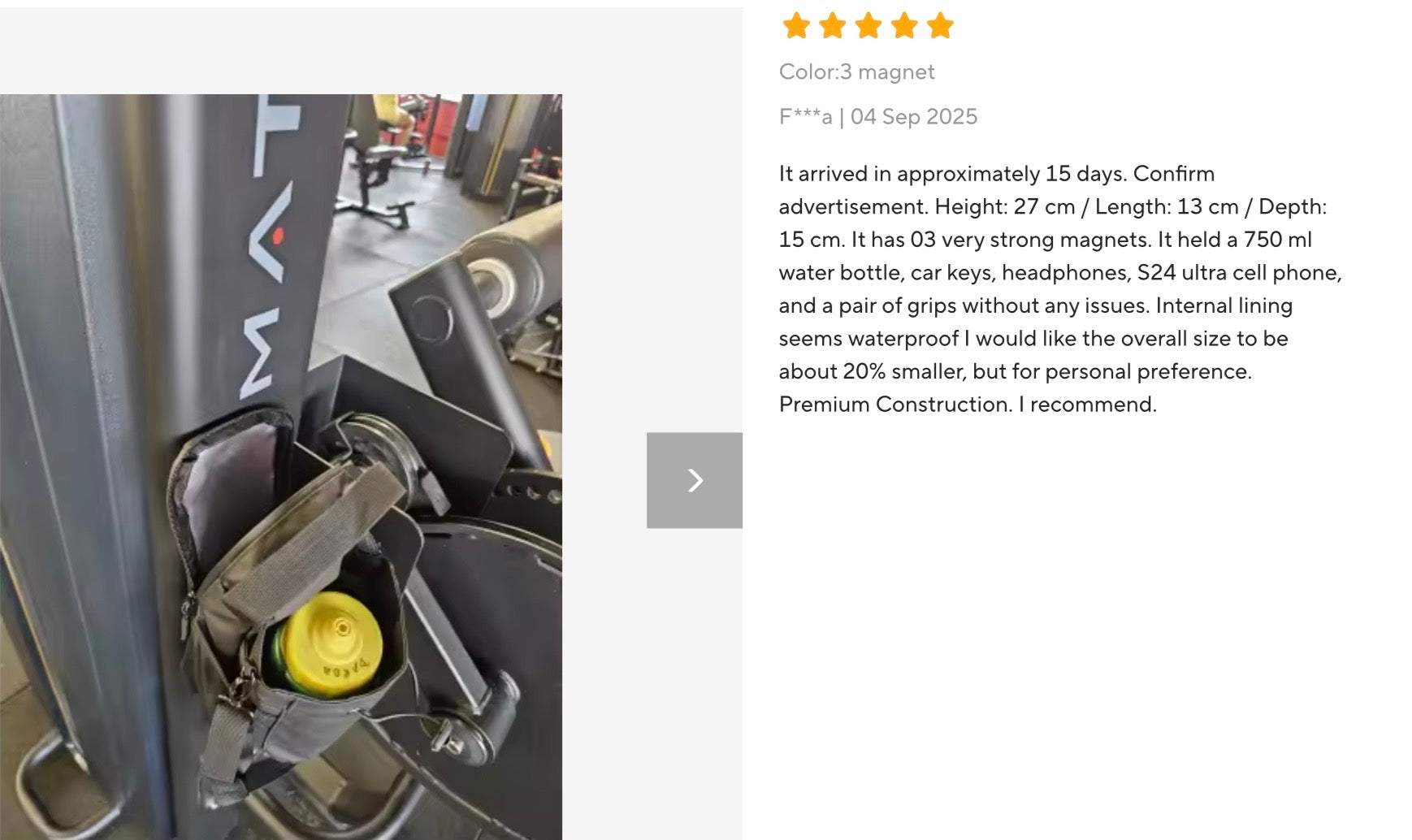
Task: Click the 'Premium Construction. I recommend.' sentence
Action: point(968,404)
